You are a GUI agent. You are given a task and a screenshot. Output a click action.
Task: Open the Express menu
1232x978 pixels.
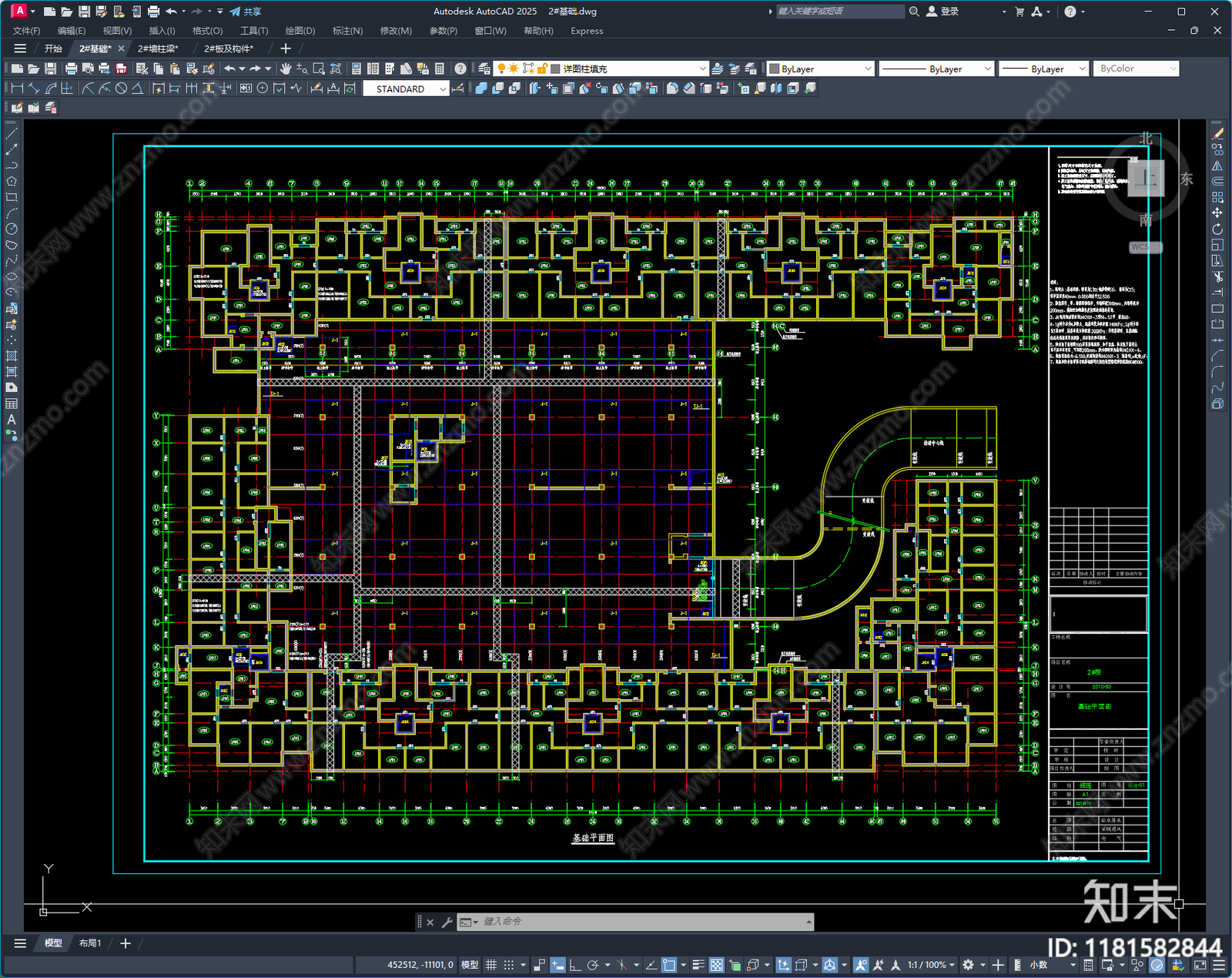point(587,31)
